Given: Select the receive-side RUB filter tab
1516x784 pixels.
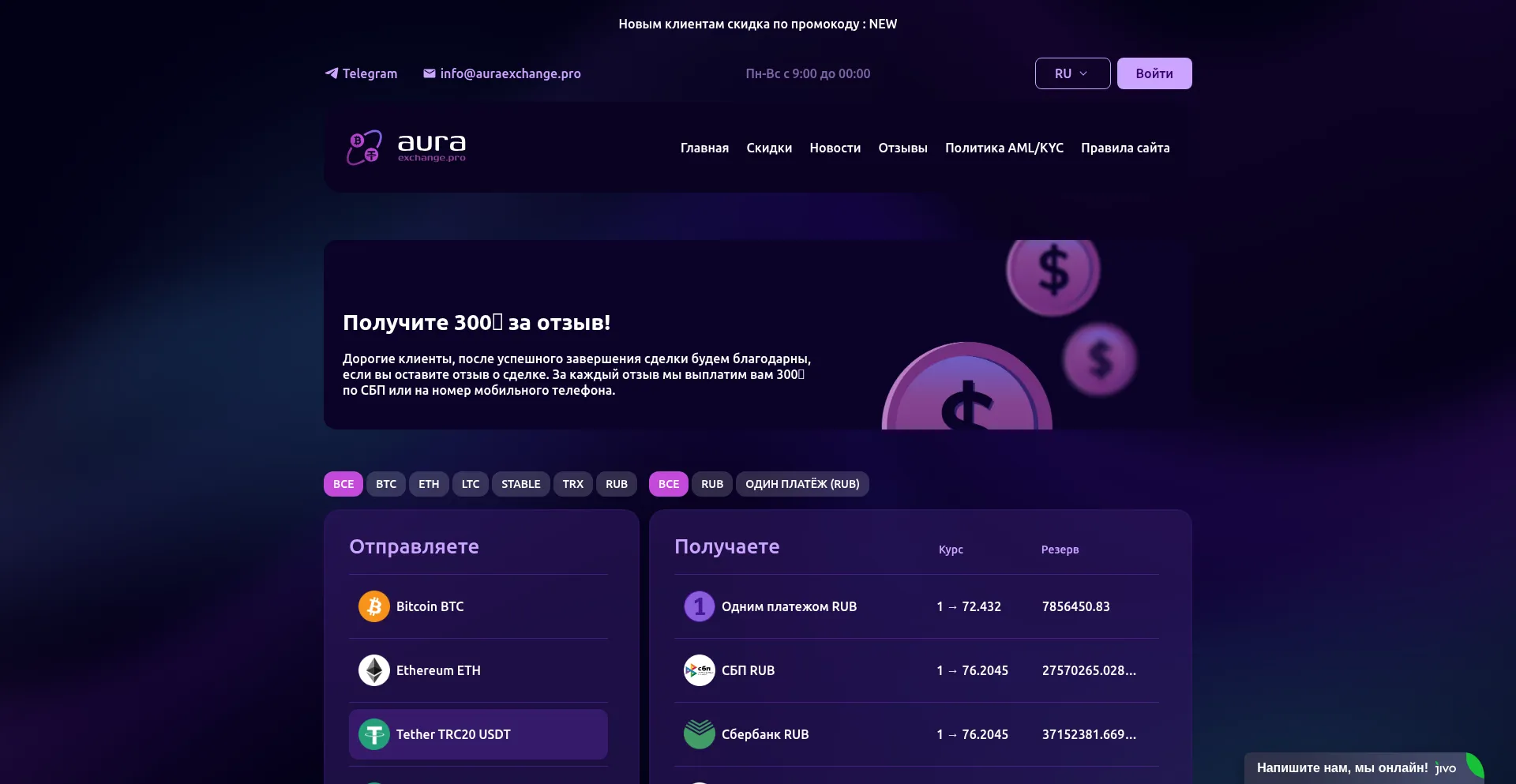Looking at the screenshot, I should (x=712, y=484).
